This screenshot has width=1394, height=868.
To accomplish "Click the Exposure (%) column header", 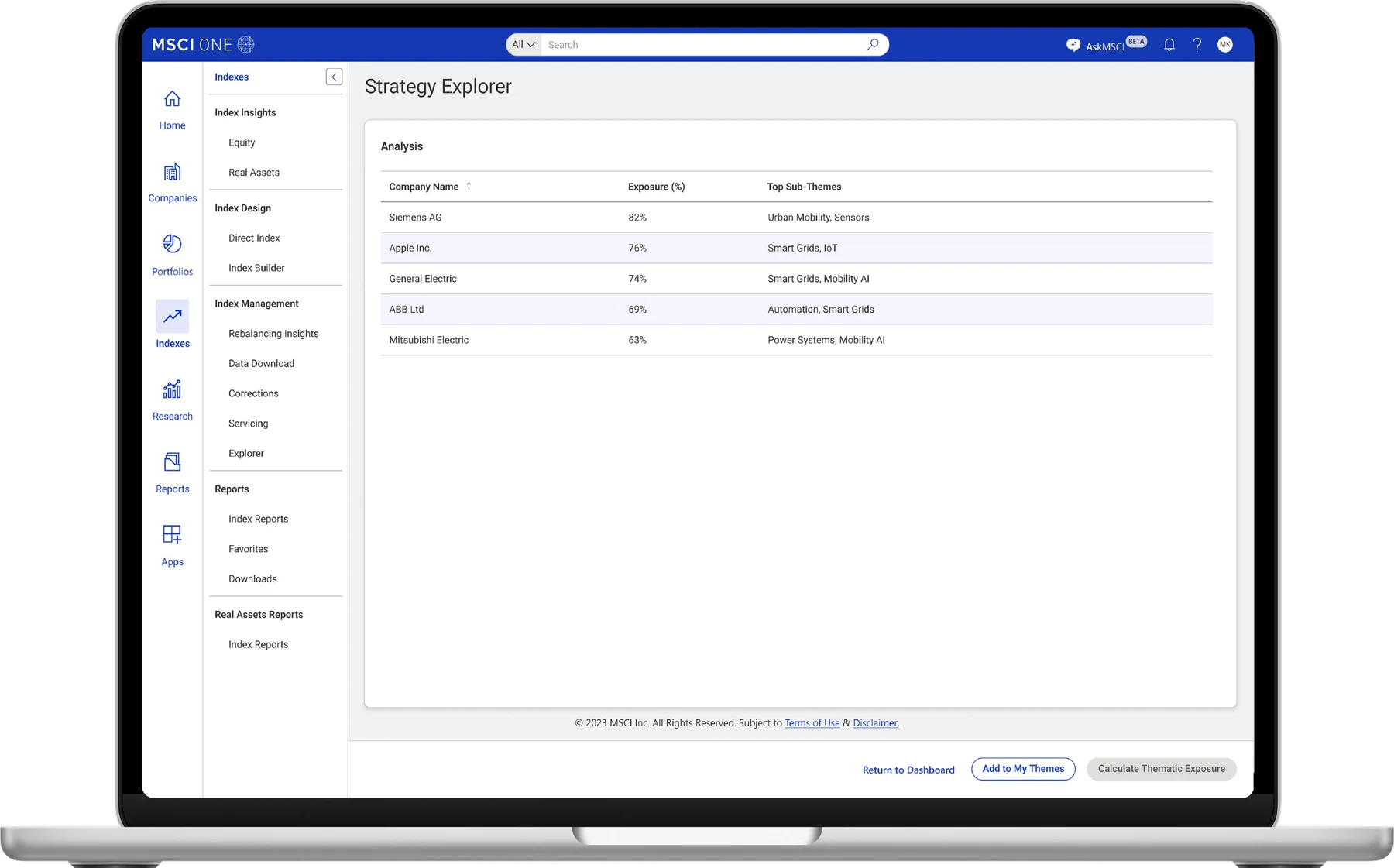I will pos(656,187).
